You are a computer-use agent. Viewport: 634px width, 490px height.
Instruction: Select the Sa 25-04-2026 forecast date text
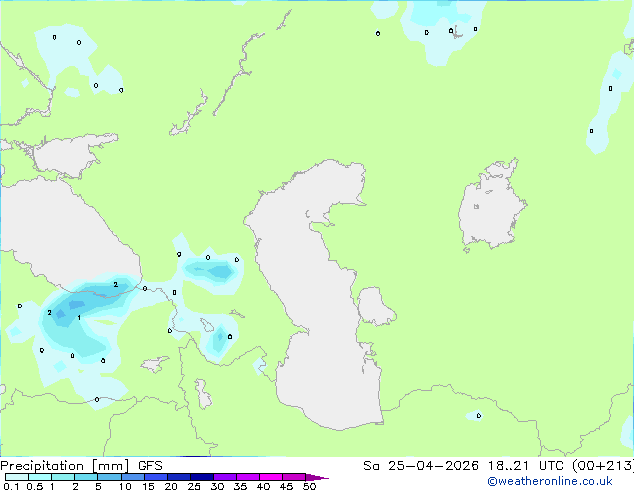tap(421, 466)
